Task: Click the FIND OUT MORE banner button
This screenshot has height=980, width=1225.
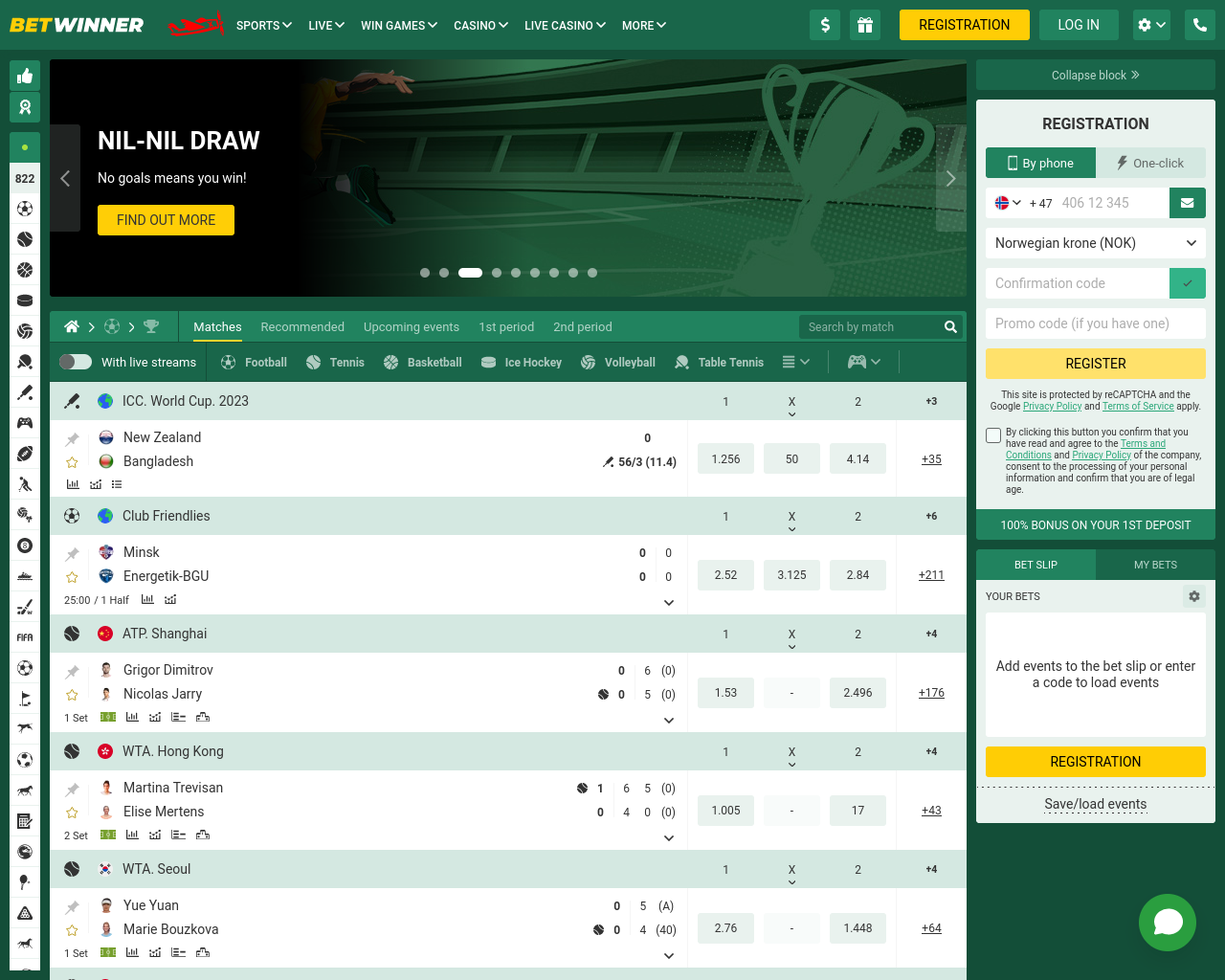Action: coord(167,220)
